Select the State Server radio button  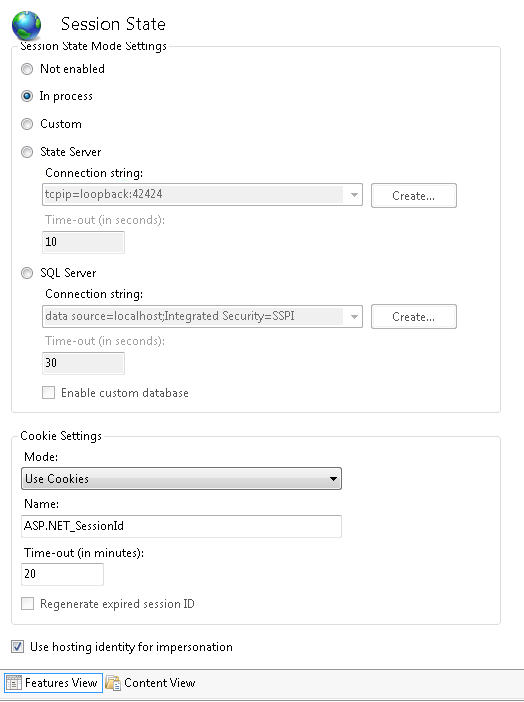tap(27, 152)
